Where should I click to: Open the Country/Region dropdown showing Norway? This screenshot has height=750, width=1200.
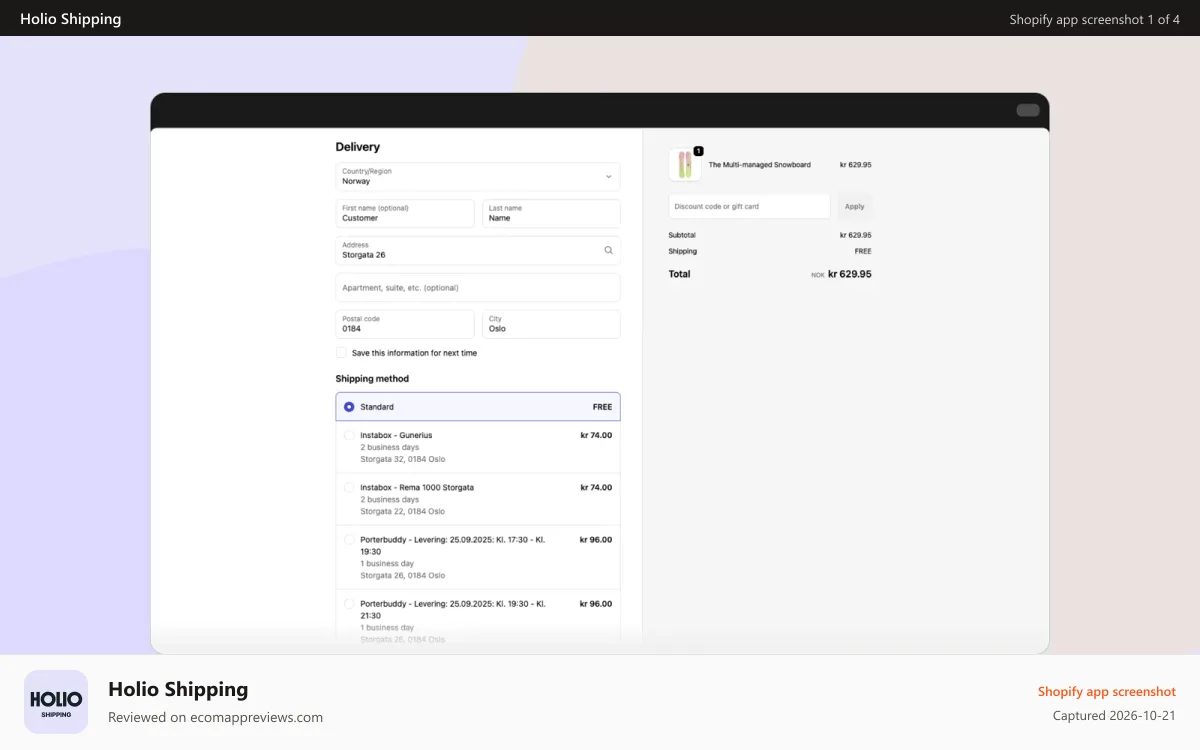click(478, 177)
